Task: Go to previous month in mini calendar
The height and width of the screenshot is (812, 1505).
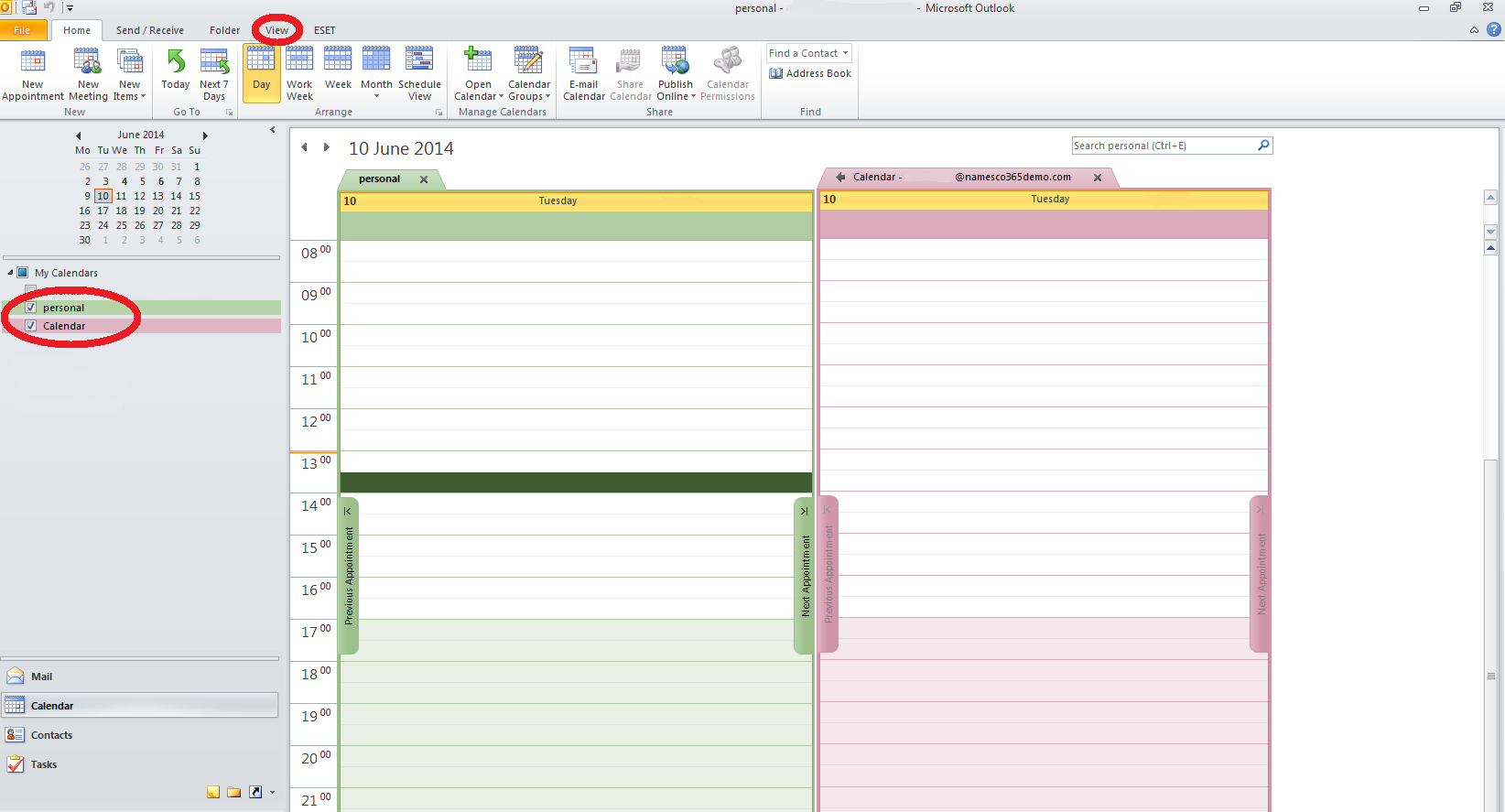Action: (x=79, y=135)
